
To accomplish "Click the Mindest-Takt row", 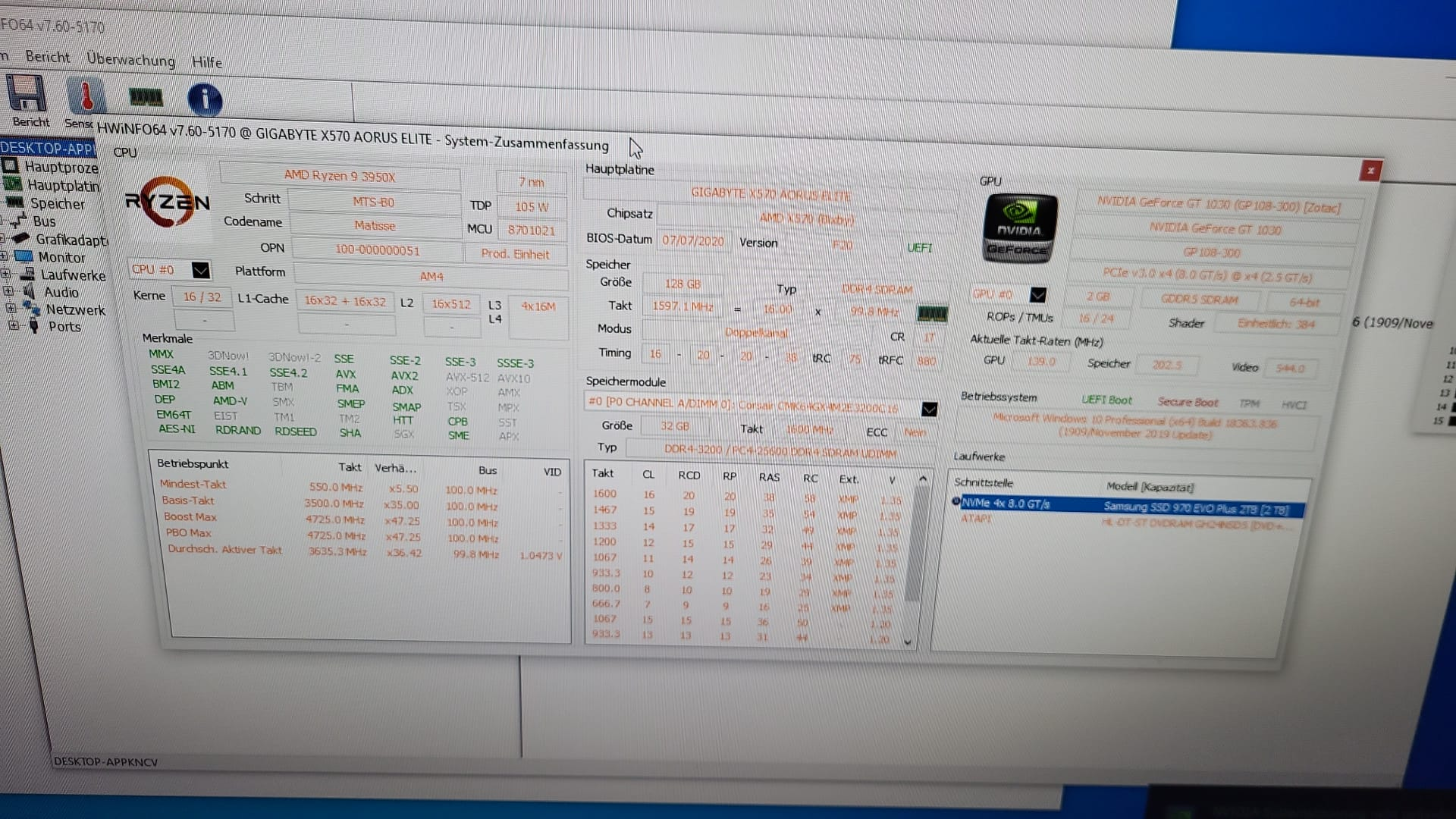I will coord(361,488).
